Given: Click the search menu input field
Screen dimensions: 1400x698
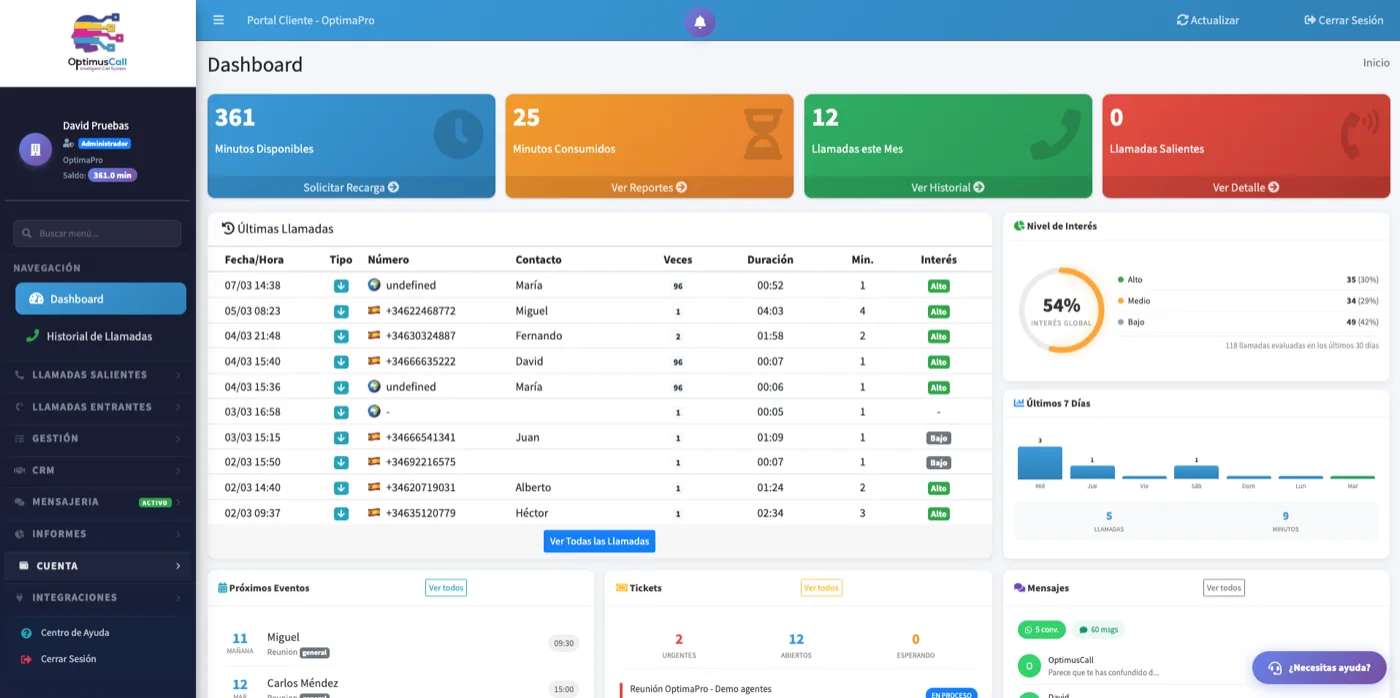Looking at the screenshot, I should (x=97, y=233).
